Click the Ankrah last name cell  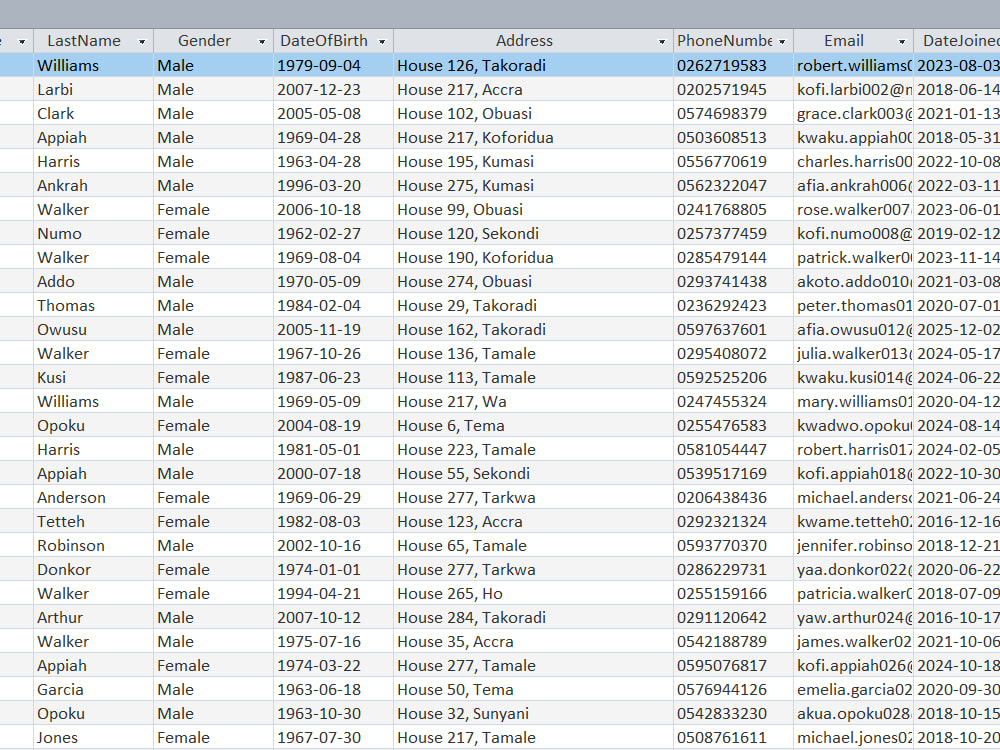pyautogui.click(x=93, y=186)
